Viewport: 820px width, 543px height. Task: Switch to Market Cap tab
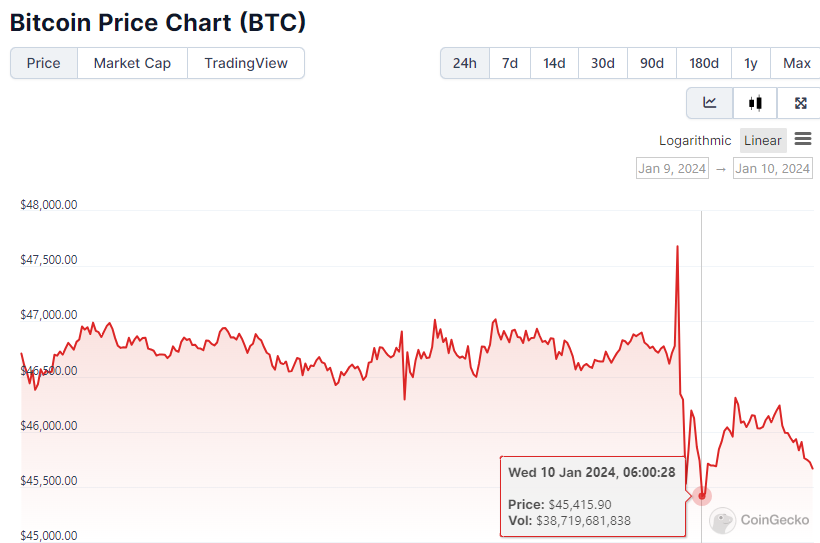[x=132, y=63]
